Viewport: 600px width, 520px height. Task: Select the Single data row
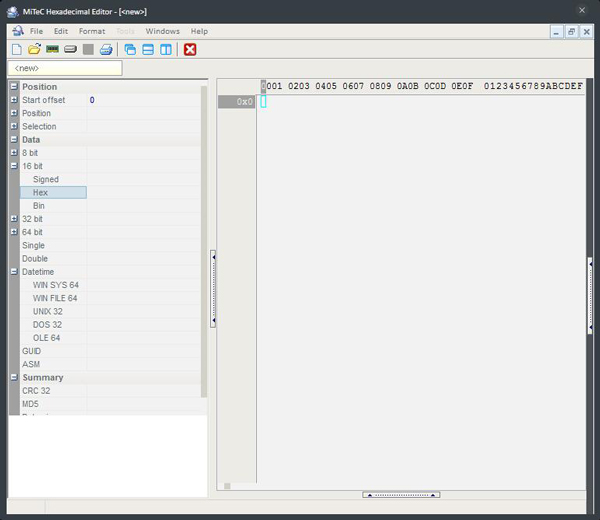point(110,245)
